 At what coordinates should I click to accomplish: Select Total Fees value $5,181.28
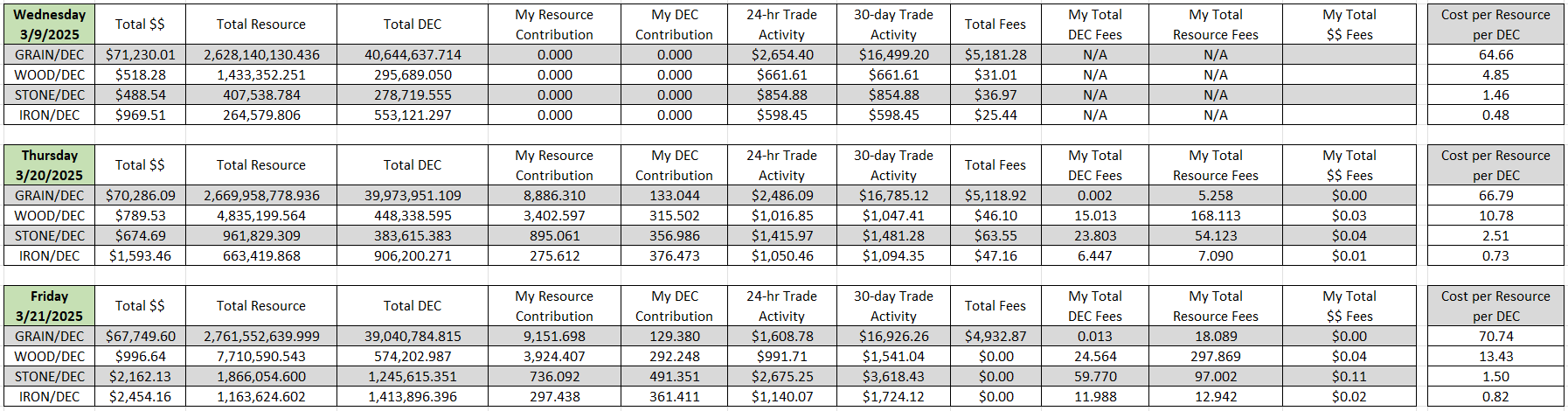(996, 54)
